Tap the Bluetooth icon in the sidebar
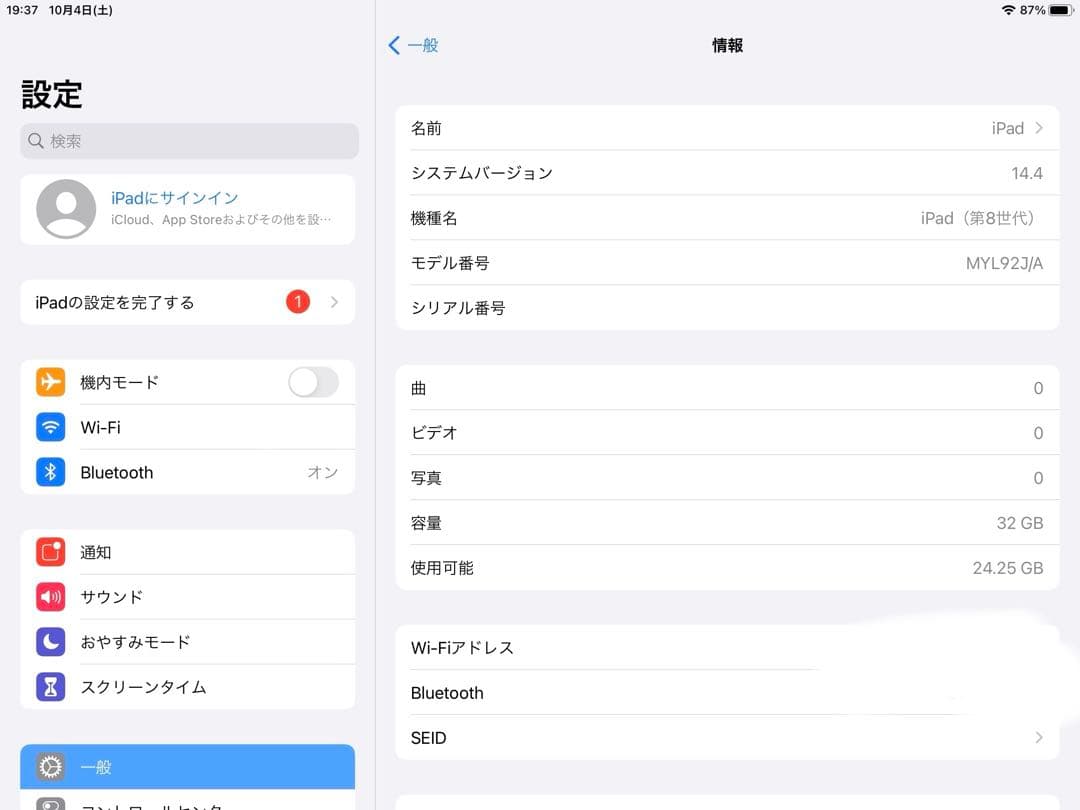The width and height of the screenshot is (1080, 810). click(51, 472)
